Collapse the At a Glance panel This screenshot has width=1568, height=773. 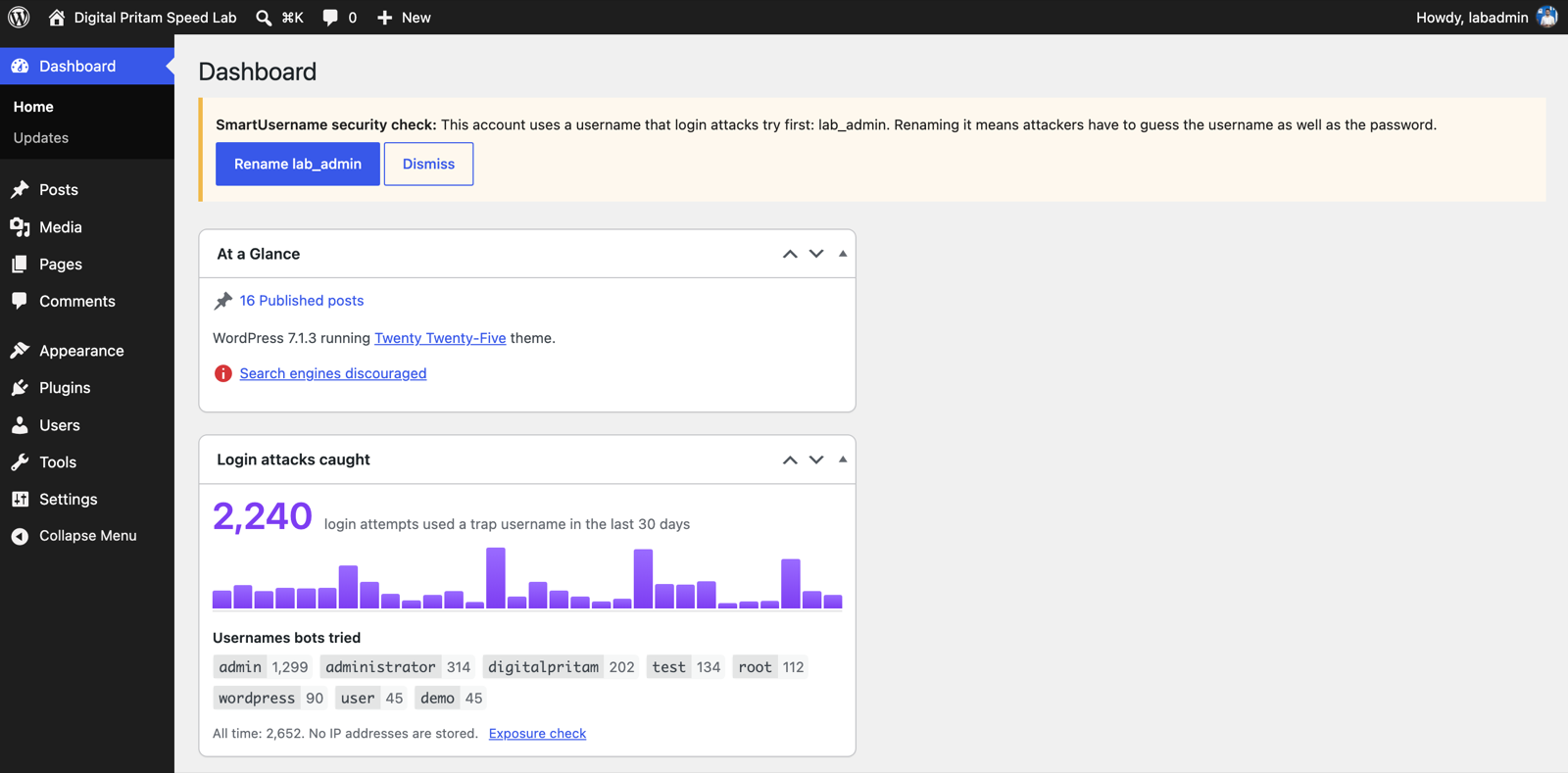tap(843, 254)
